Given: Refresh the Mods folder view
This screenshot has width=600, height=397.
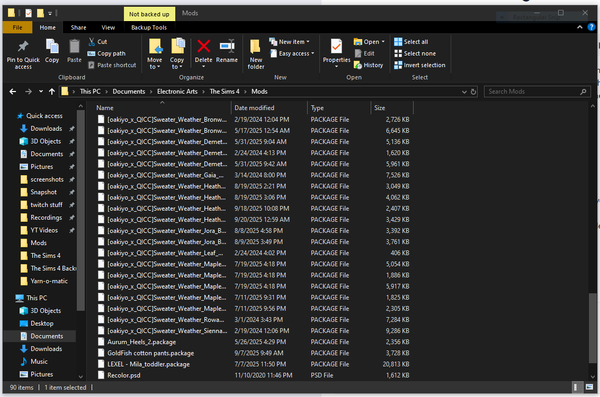Looking at the screenshot, I should (473, 92).
